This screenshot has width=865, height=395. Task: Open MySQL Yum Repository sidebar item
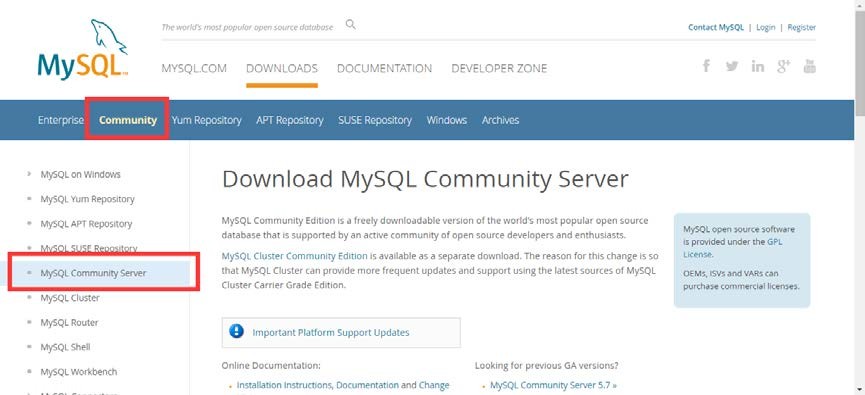tap(87, 199)
